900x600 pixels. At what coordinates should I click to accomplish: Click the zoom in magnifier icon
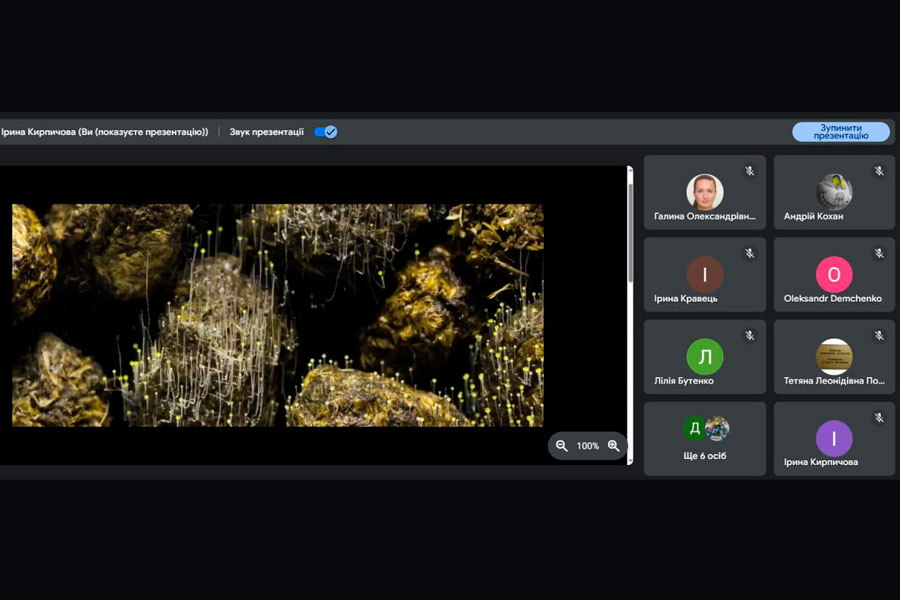pos(614,446)
